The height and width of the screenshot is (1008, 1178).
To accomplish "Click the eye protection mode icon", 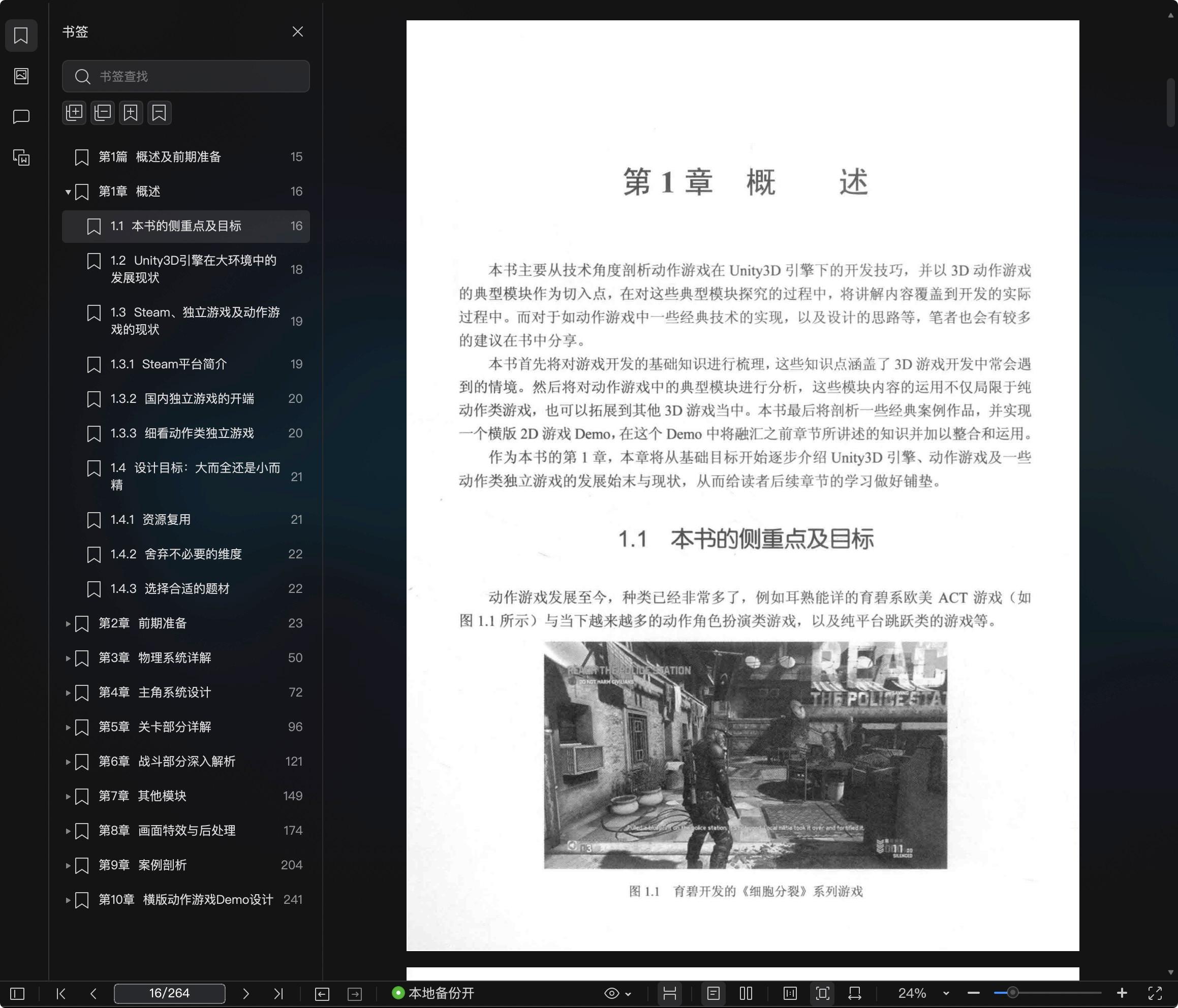I will (612, 993).
